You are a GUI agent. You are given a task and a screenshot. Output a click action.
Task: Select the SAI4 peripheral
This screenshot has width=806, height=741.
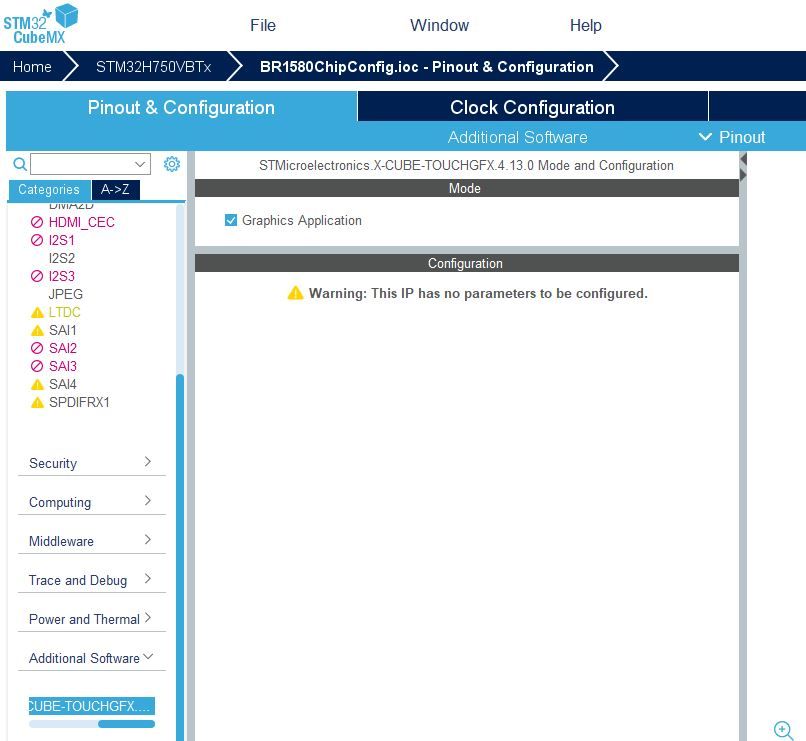pyautogui.click(x=63, y=384)
